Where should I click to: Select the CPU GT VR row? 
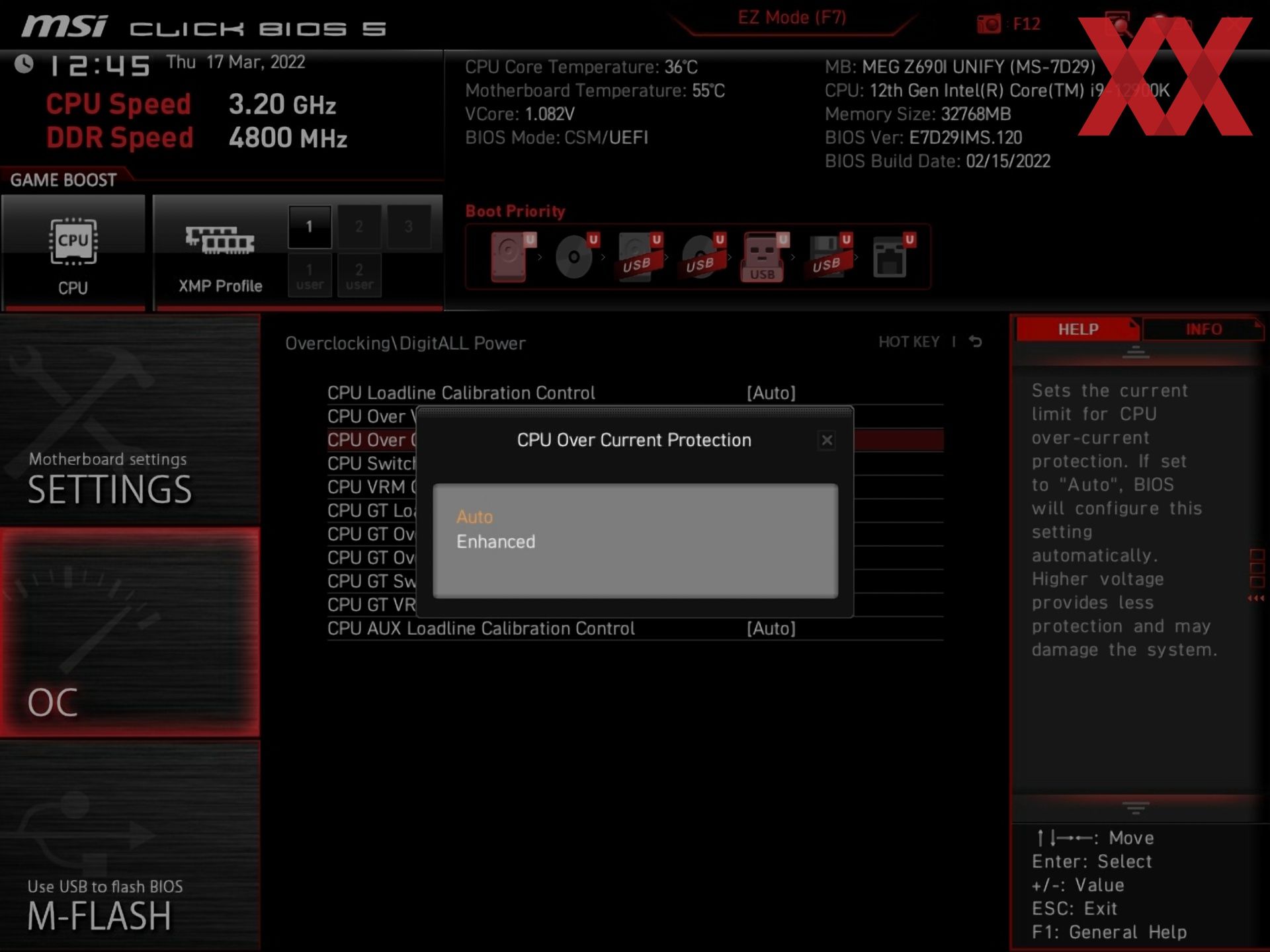372,605
